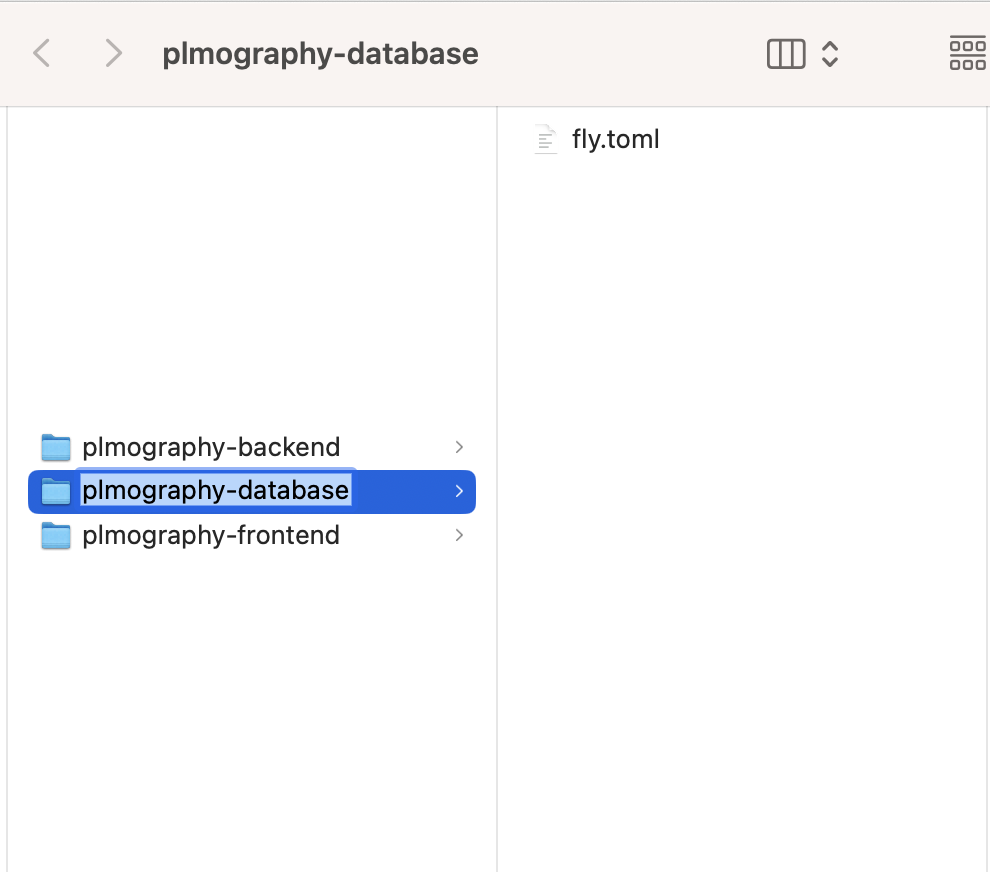Click the plmography-backend folder icon
Image resolution: width=990 pixels, height=872 pixels.
pyautogui.click(x=56, y=447)
